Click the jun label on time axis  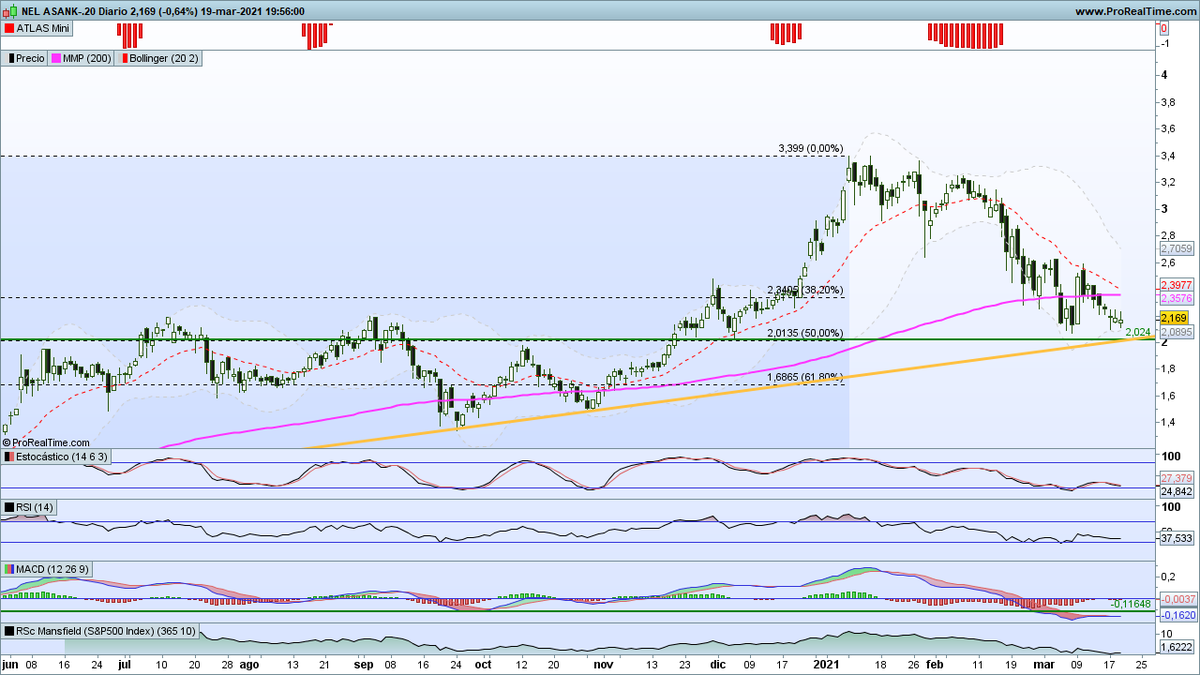(10, 663)
